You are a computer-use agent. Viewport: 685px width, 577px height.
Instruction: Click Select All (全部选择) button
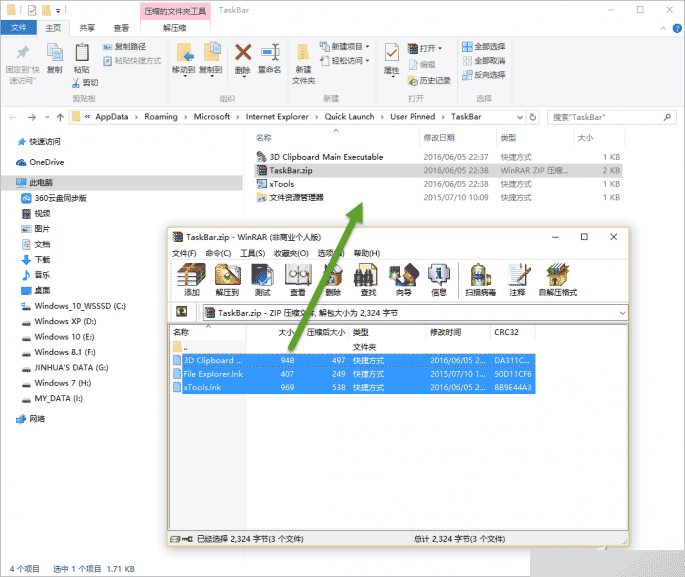[484, 46]
